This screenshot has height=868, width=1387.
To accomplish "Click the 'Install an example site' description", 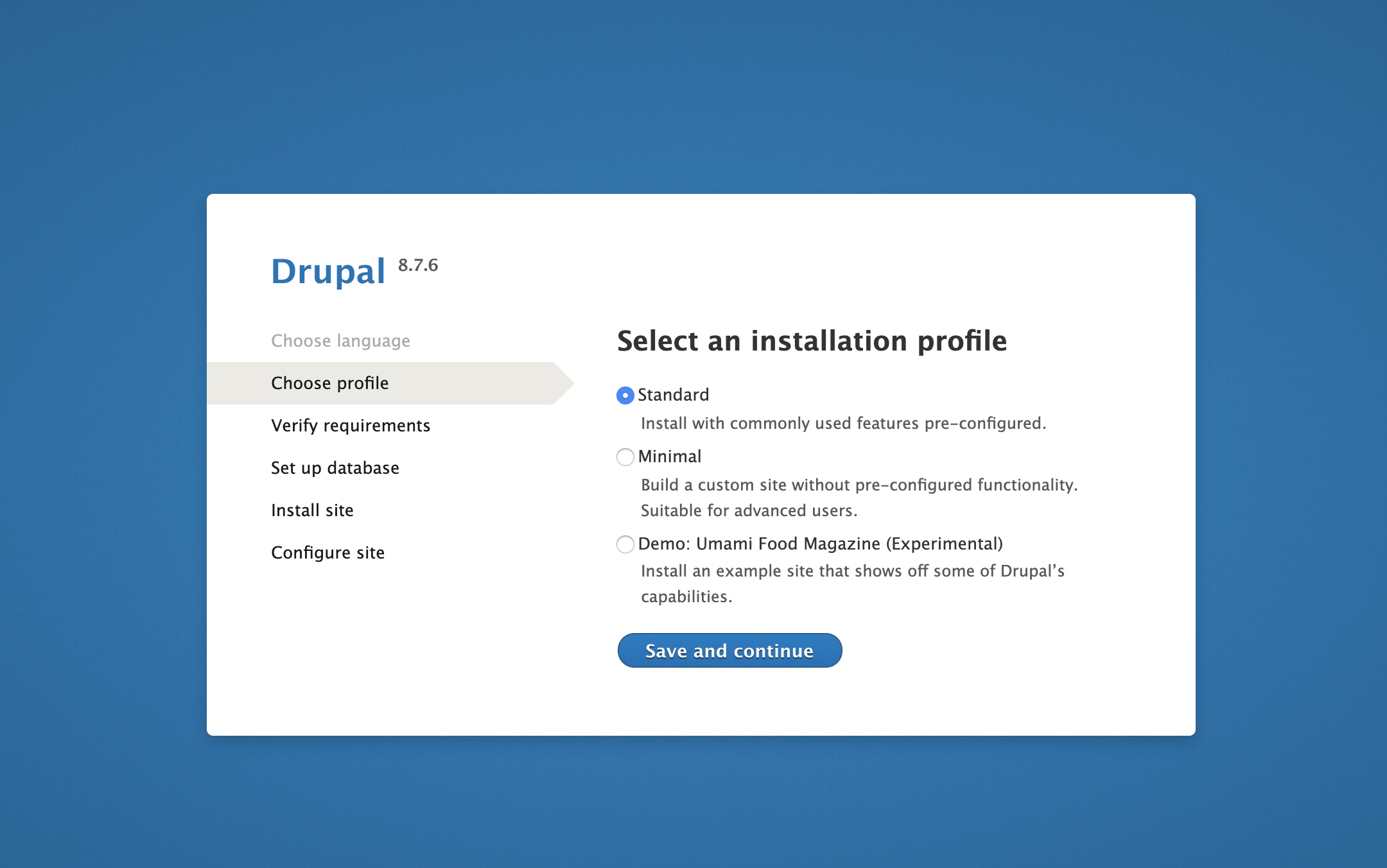I will (x=853, y=584).
